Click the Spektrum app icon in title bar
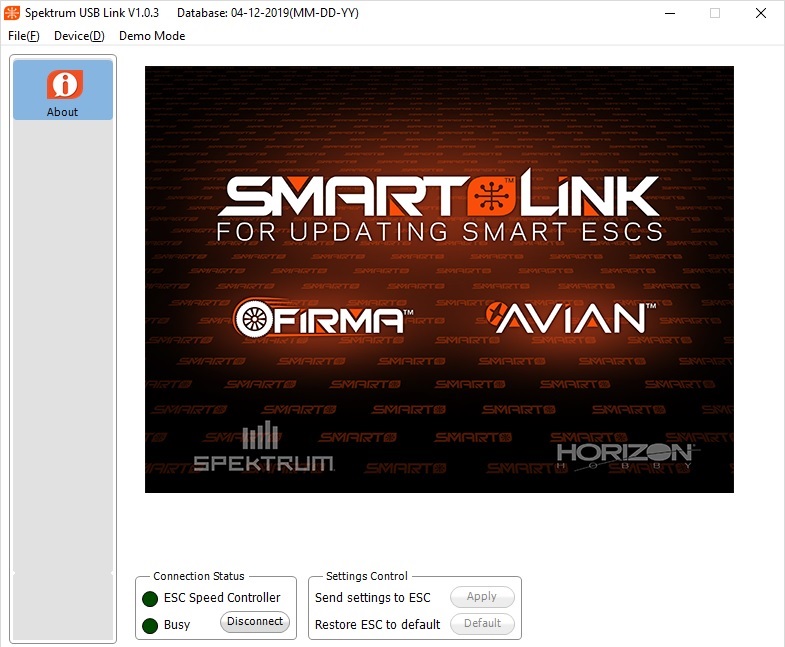 [x=12, y=13]
